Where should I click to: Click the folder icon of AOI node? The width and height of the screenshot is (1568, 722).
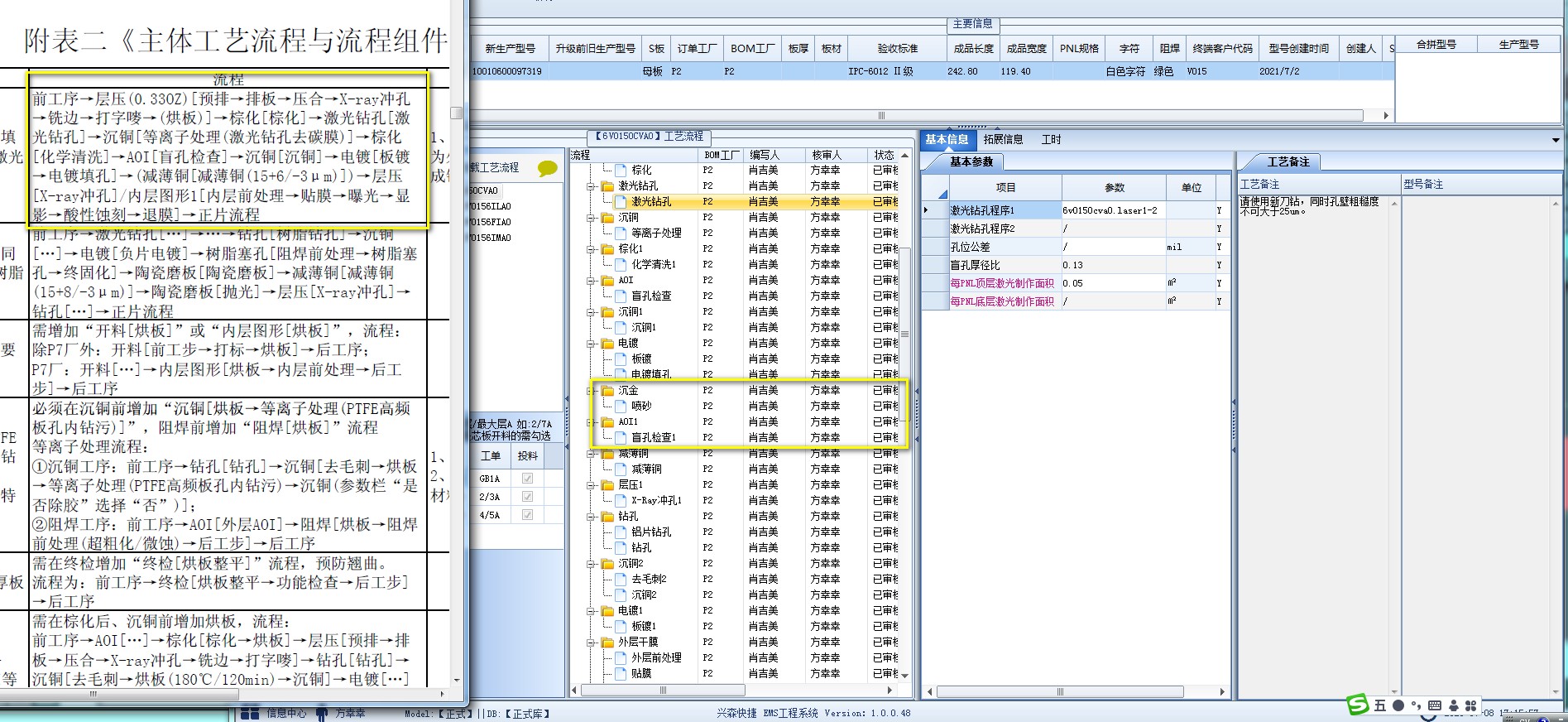tap(608, 281)
